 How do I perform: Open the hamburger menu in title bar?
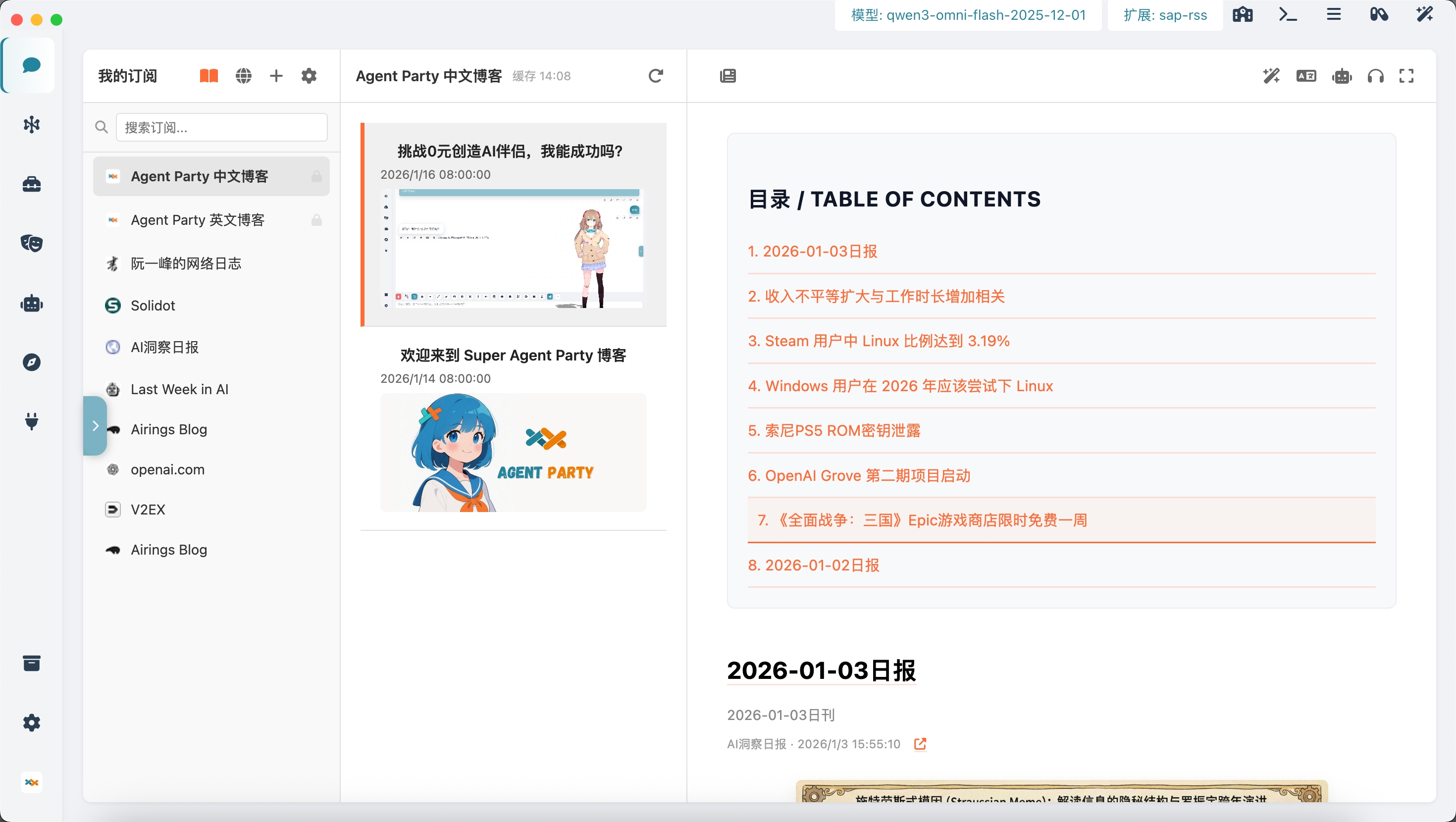1334,14
